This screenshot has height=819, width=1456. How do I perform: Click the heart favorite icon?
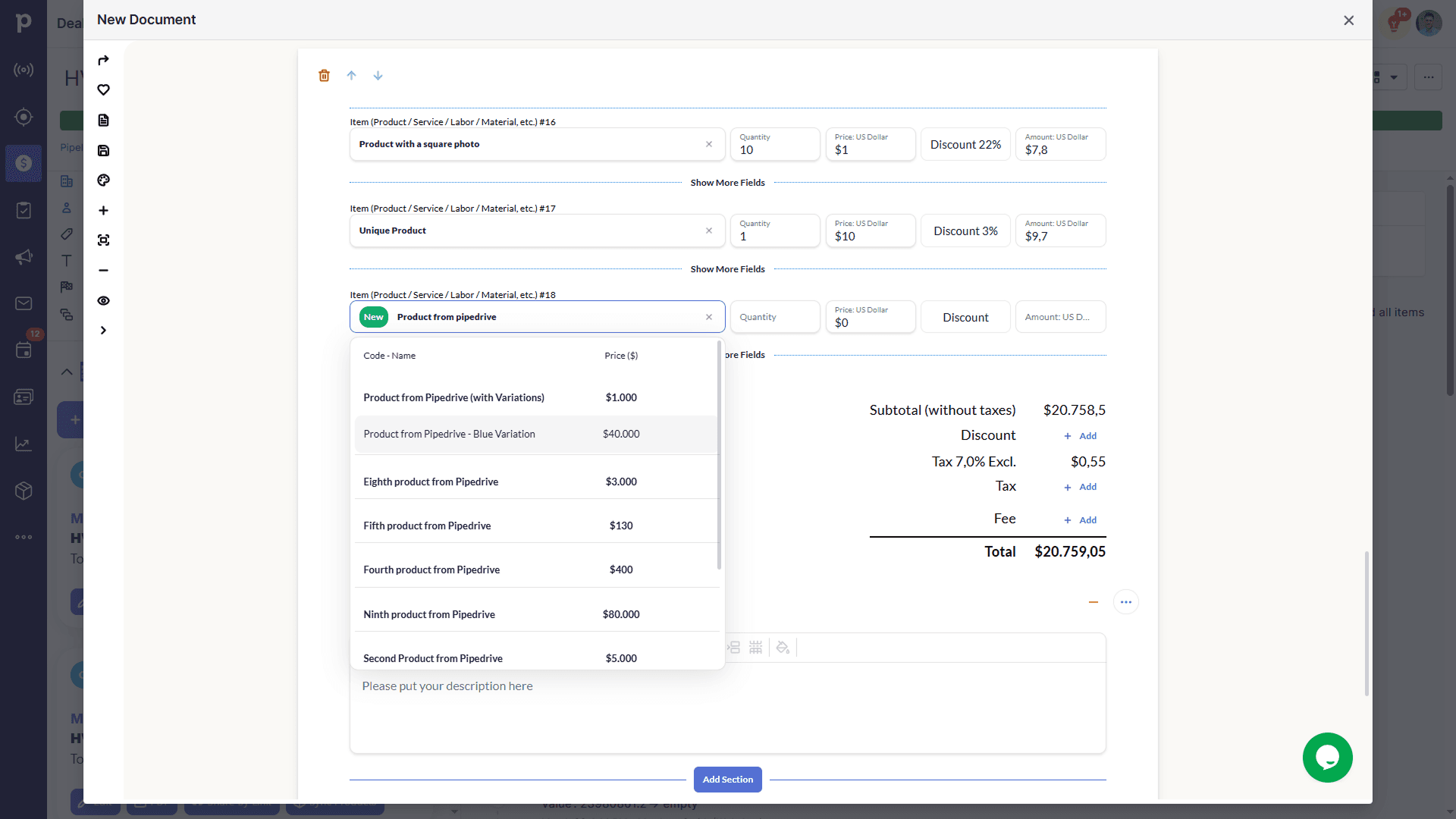[103, 89]
